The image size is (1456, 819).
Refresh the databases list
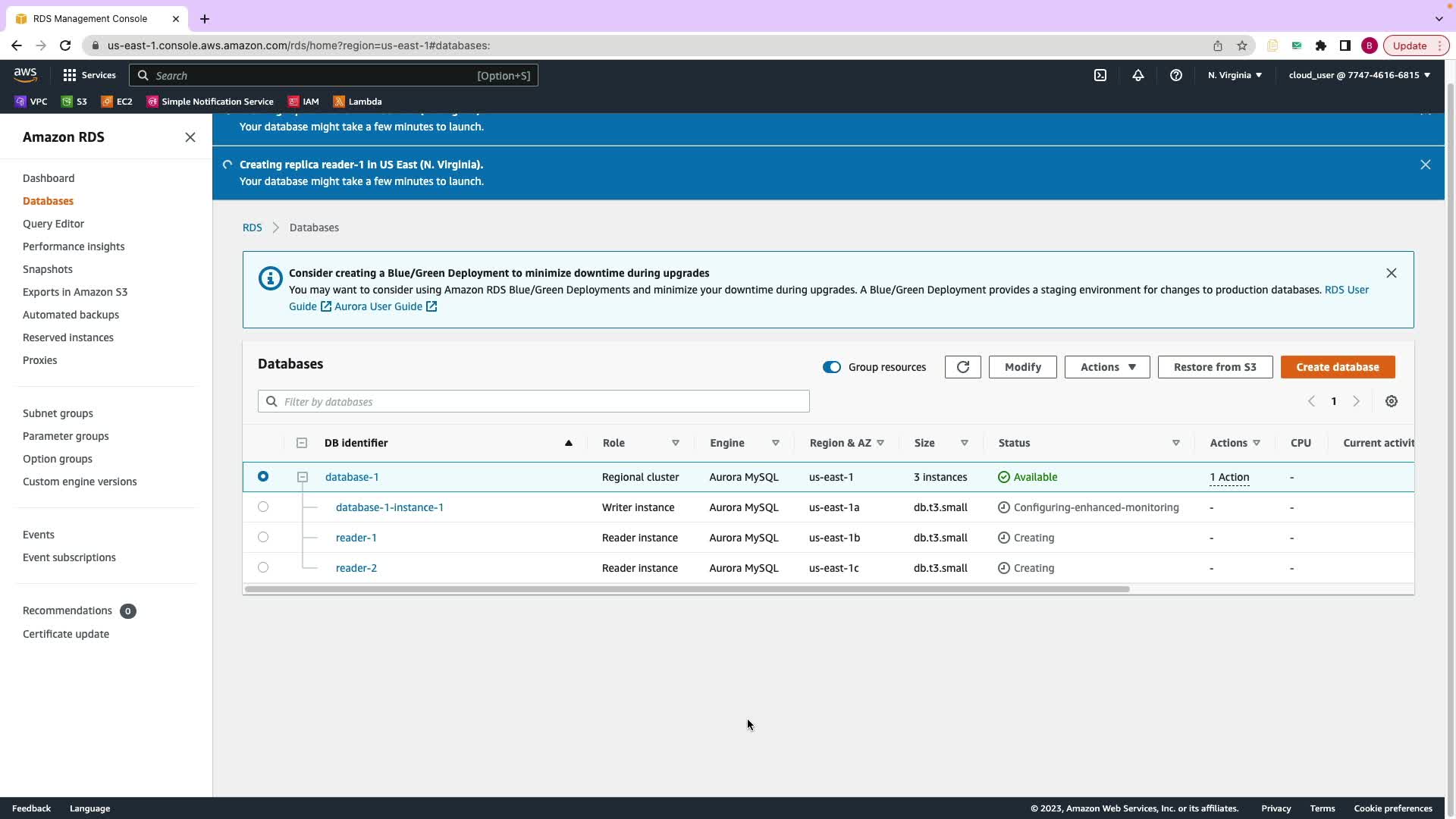click(963, 367)
